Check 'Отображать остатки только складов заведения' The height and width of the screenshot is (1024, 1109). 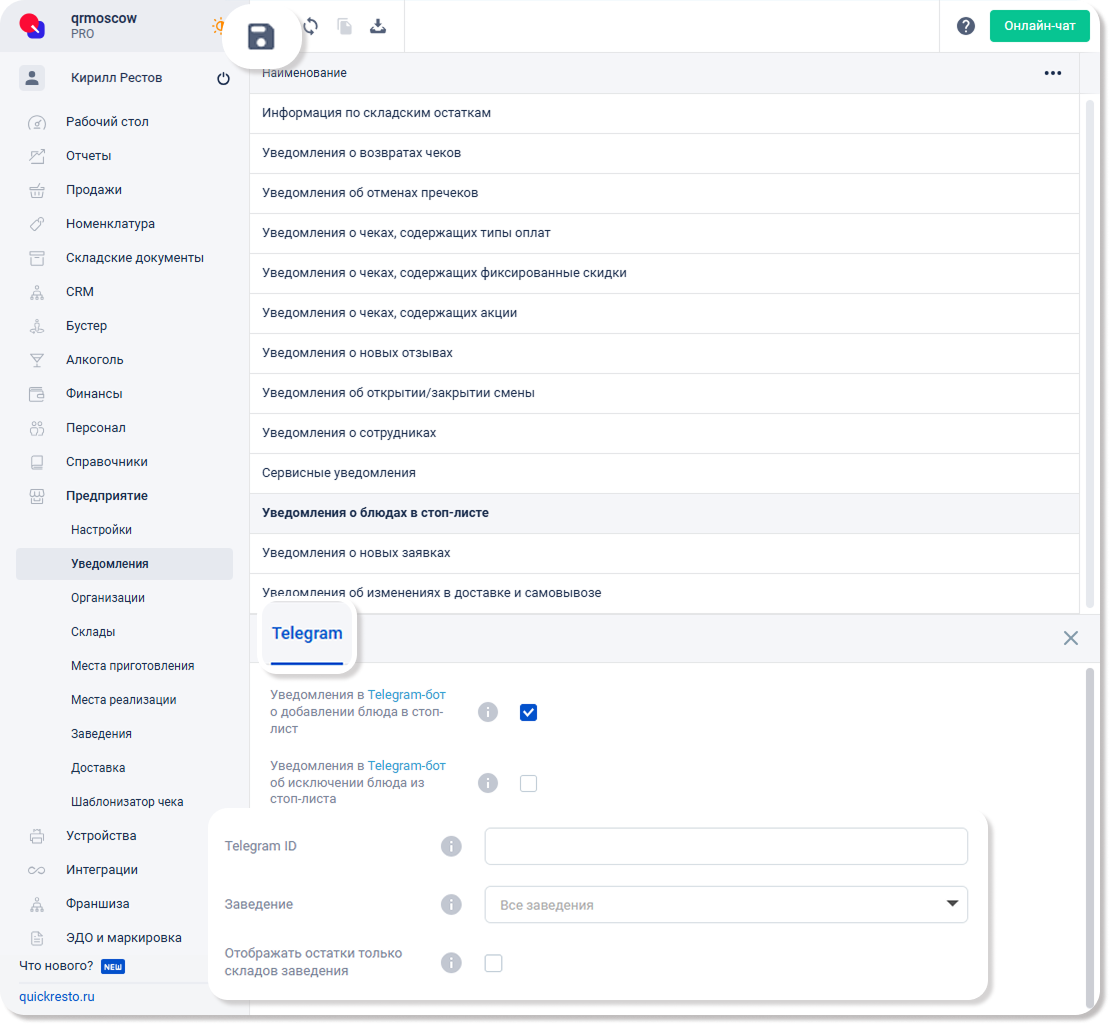tap(493, 963)
